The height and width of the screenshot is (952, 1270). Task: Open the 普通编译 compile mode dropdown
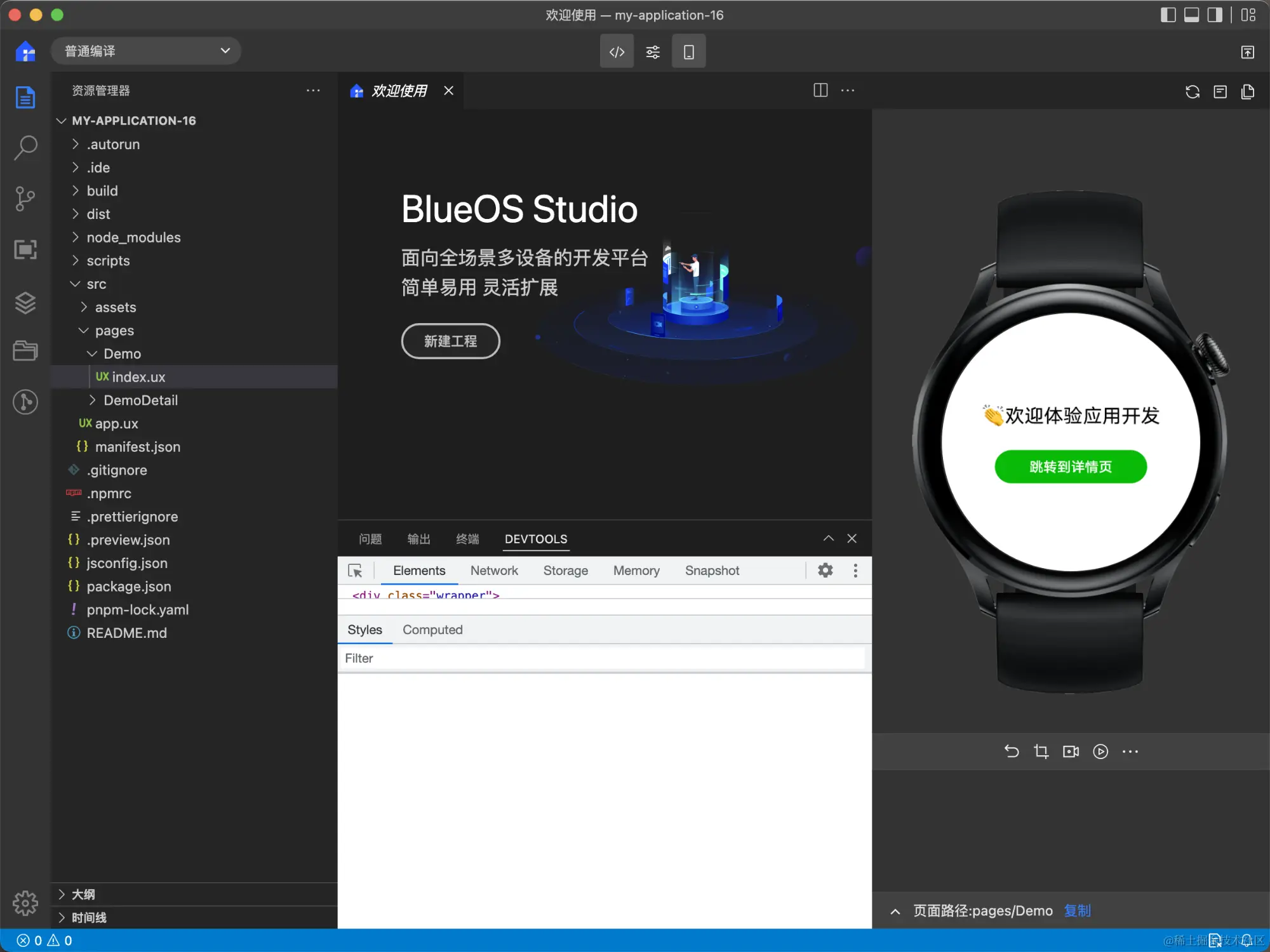146,51
